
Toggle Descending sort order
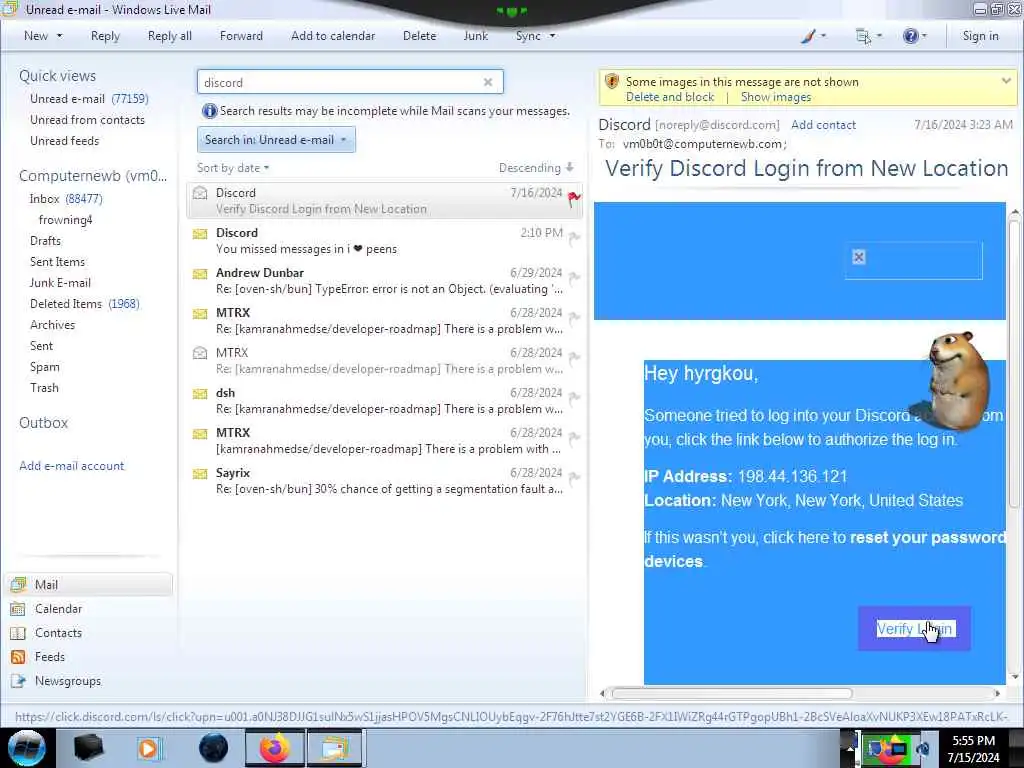[x=536, y=168]
